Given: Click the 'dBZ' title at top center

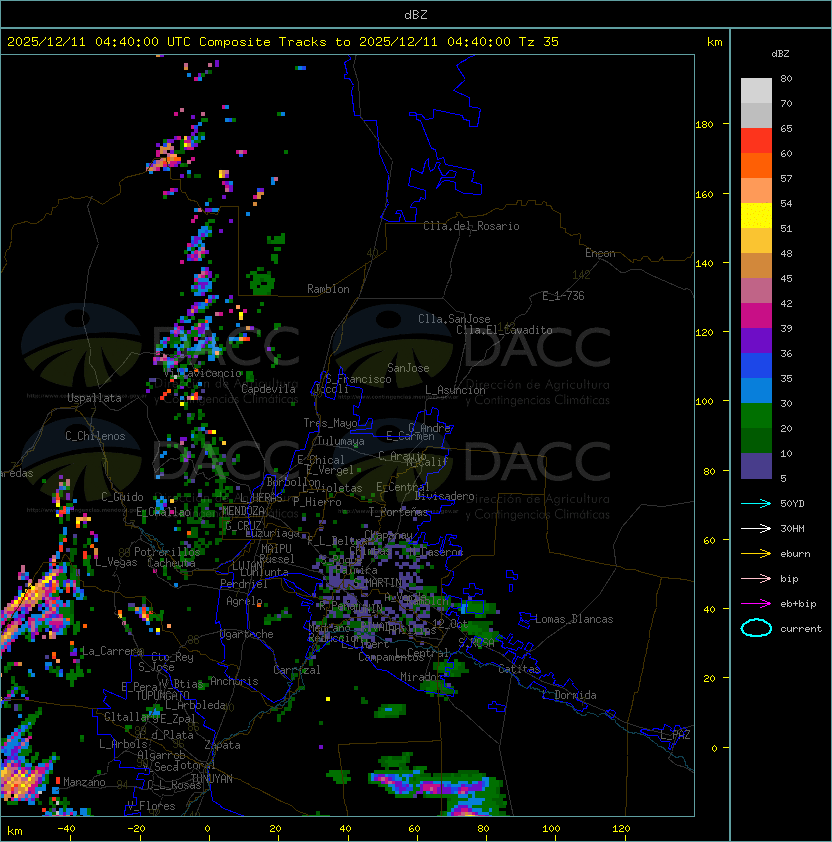Looking at the screenshot, I should (x=416, y=15).
